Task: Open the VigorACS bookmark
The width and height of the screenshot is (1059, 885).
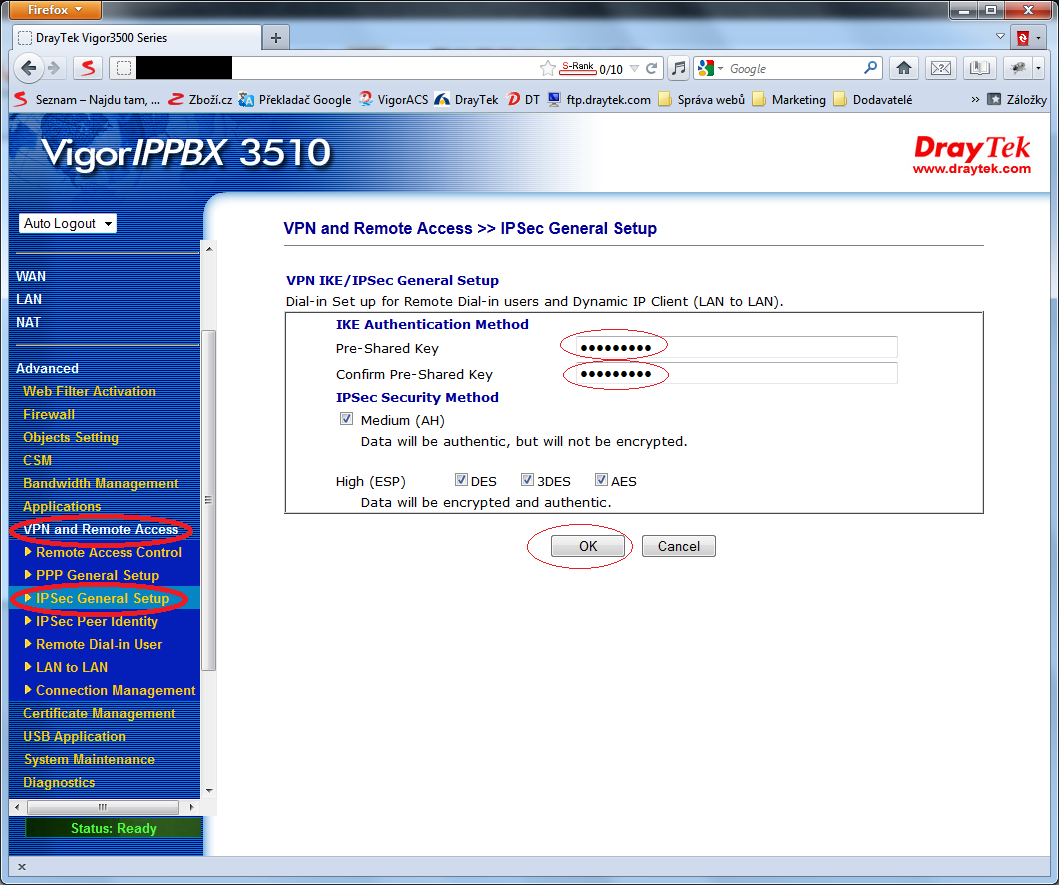Action: pyautogui.click(x=393, y=99)
